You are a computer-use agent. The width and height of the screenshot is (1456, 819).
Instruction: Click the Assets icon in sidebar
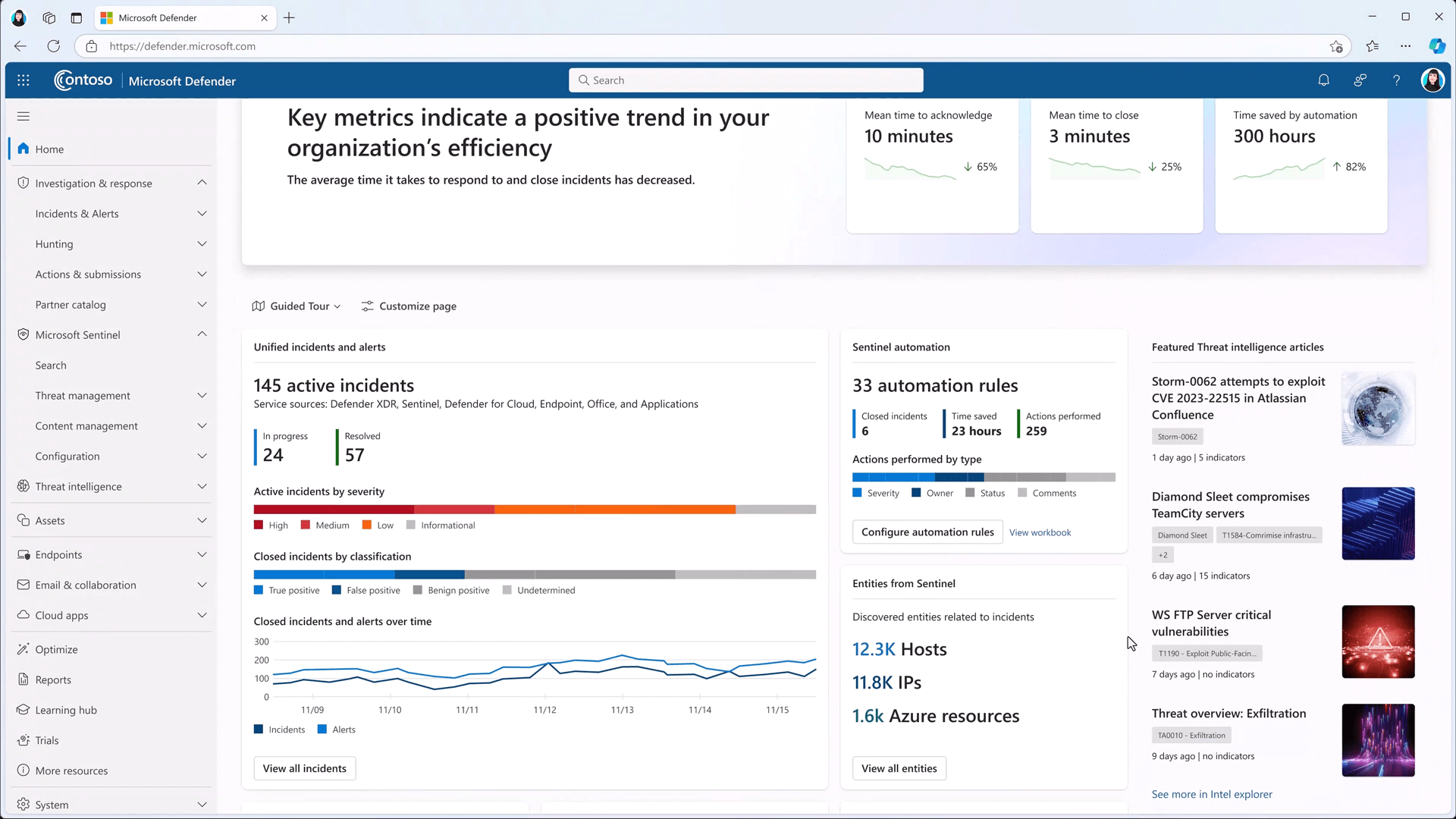tap(24, 520)
